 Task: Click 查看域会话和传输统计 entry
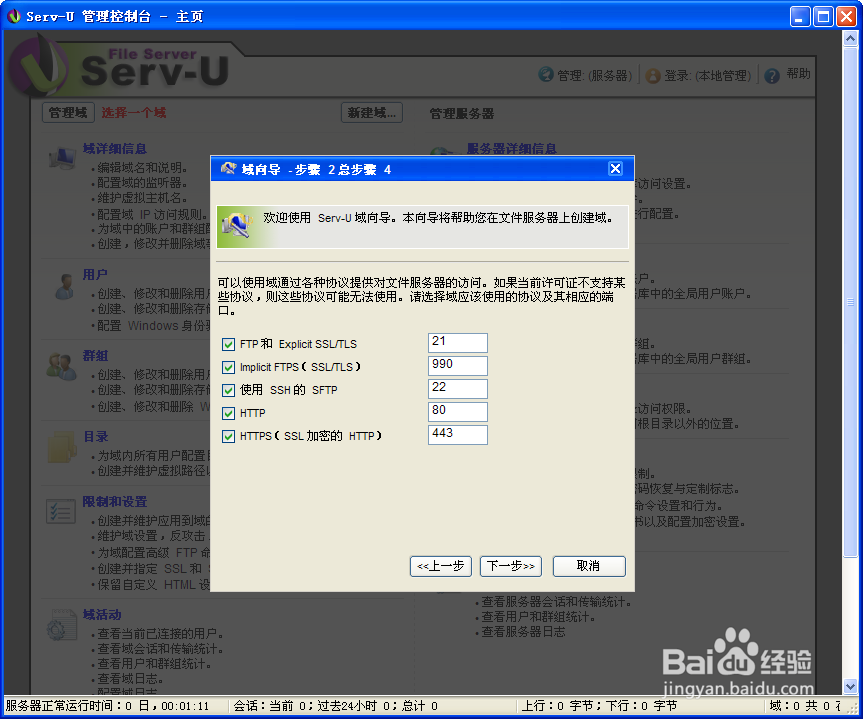pyautogui.click(x=160, y=649)
